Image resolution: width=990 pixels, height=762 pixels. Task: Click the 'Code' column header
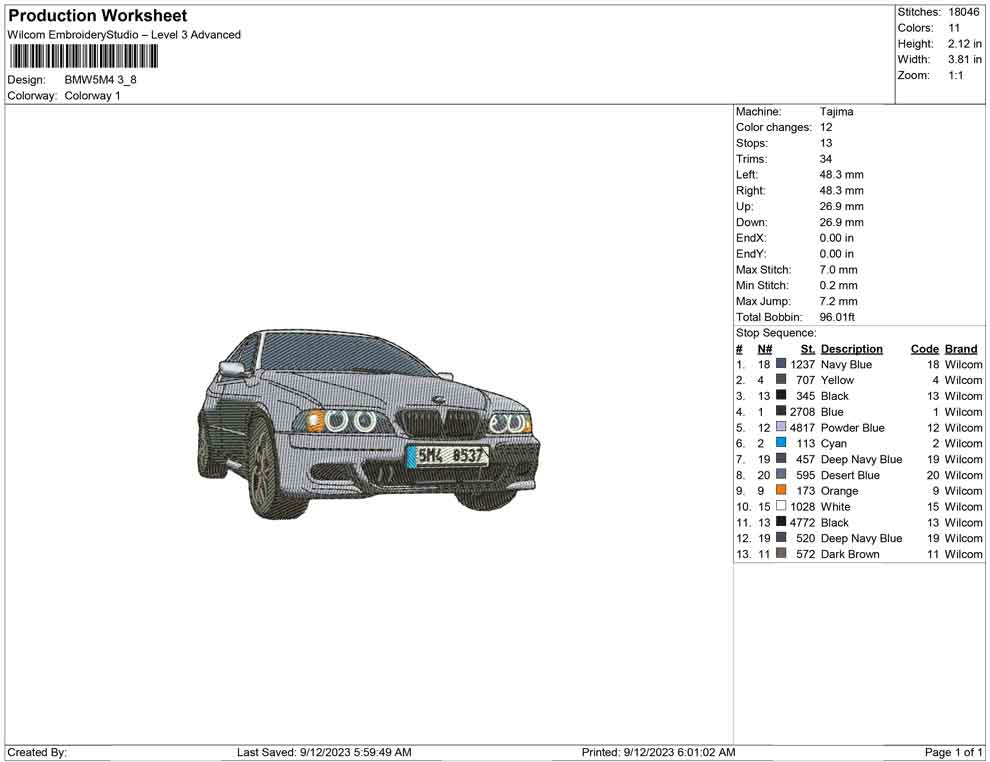point(925,349)
